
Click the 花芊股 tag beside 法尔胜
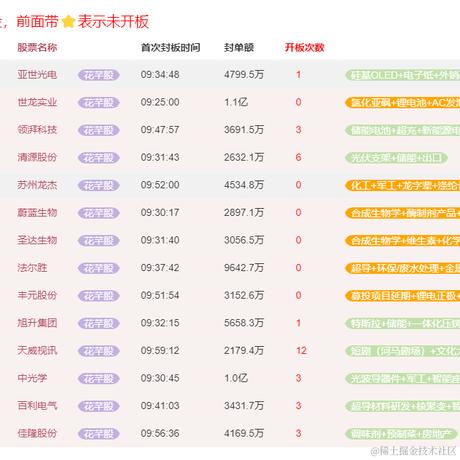point(99,268)
